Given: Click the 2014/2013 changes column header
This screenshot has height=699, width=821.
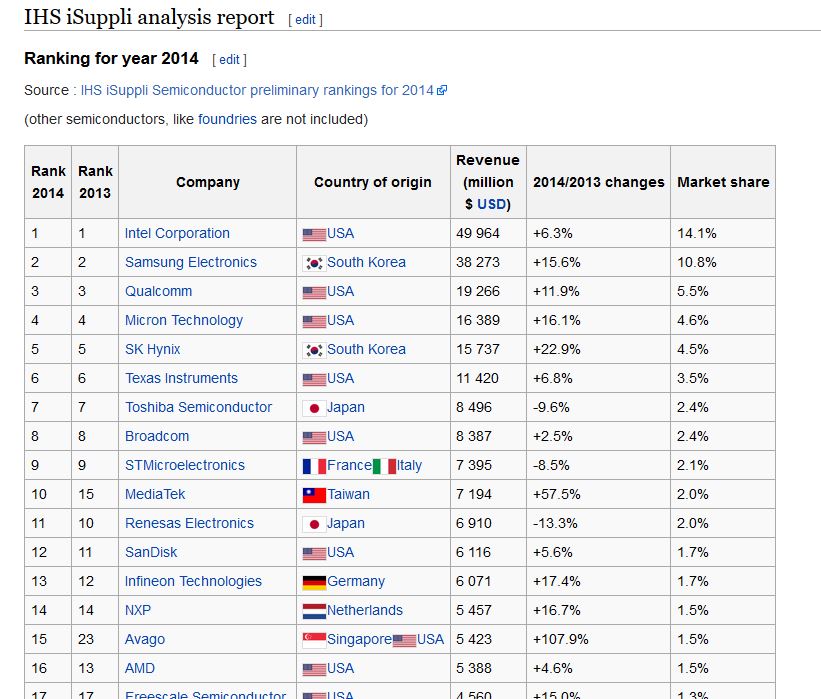Looking at the screenshot, I should pyautogui.click(x=598, y=182).
